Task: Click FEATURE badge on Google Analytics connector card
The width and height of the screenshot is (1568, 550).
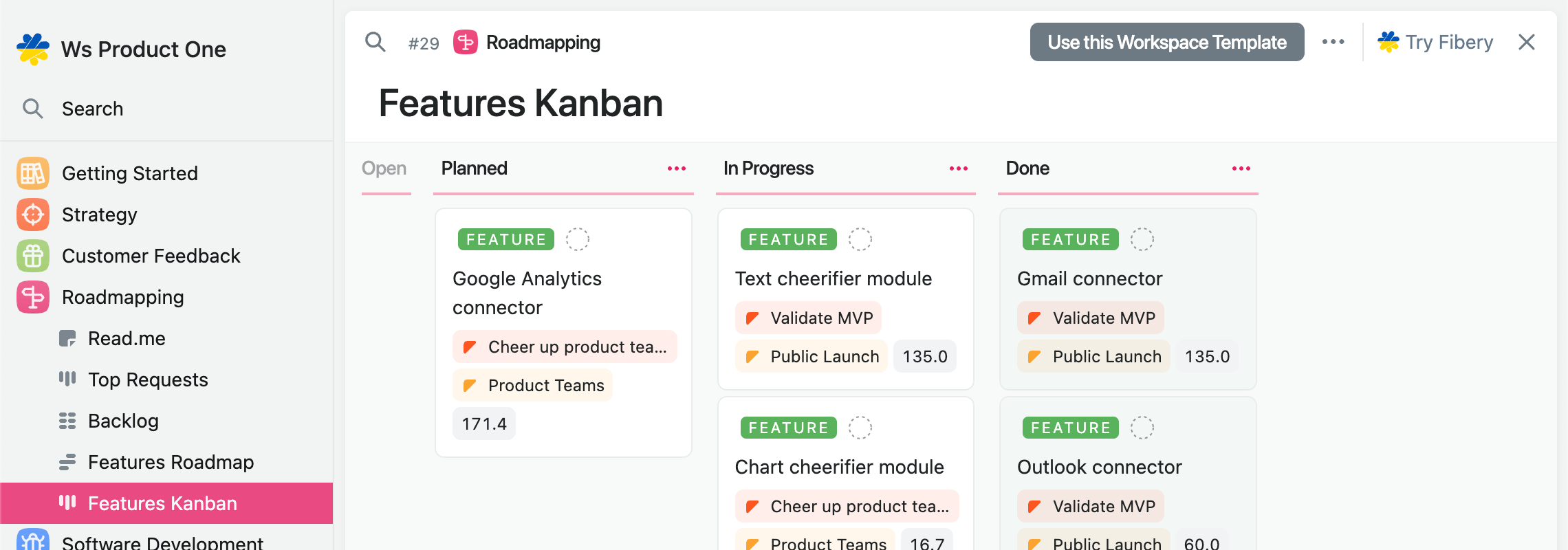Action: (506, 239)
